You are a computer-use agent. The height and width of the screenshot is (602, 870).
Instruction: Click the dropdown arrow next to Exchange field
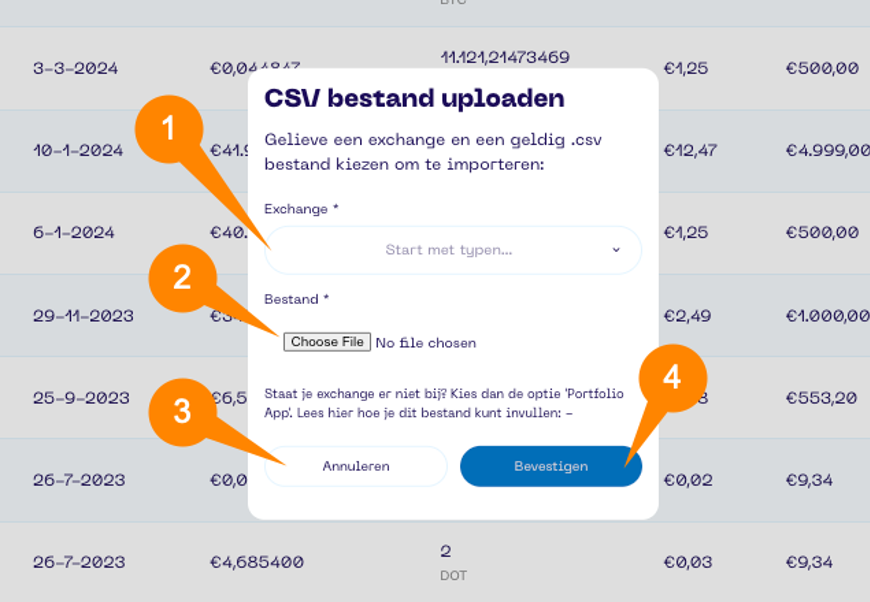[x=617, y=250]
